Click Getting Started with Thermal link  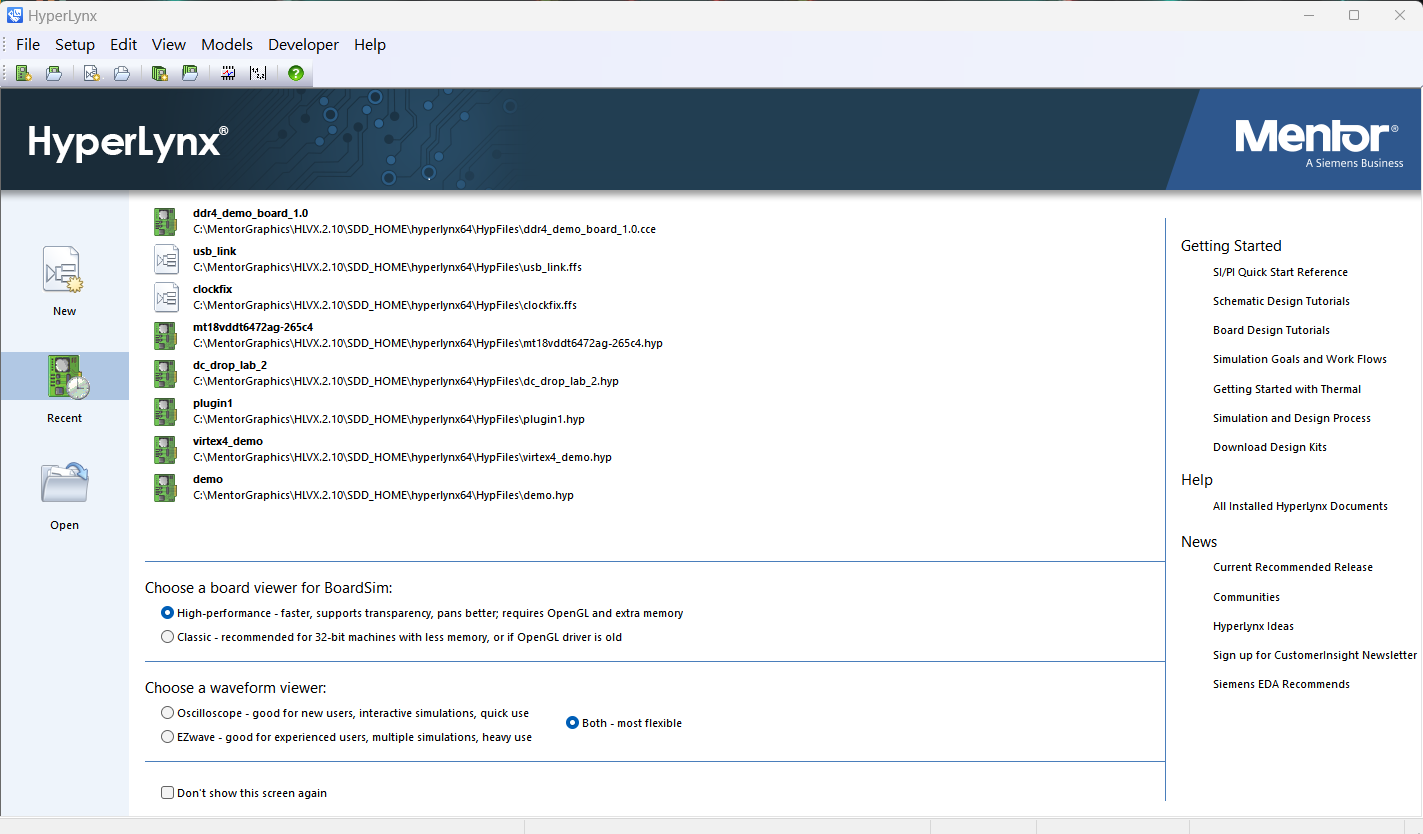click(1287, 389)
